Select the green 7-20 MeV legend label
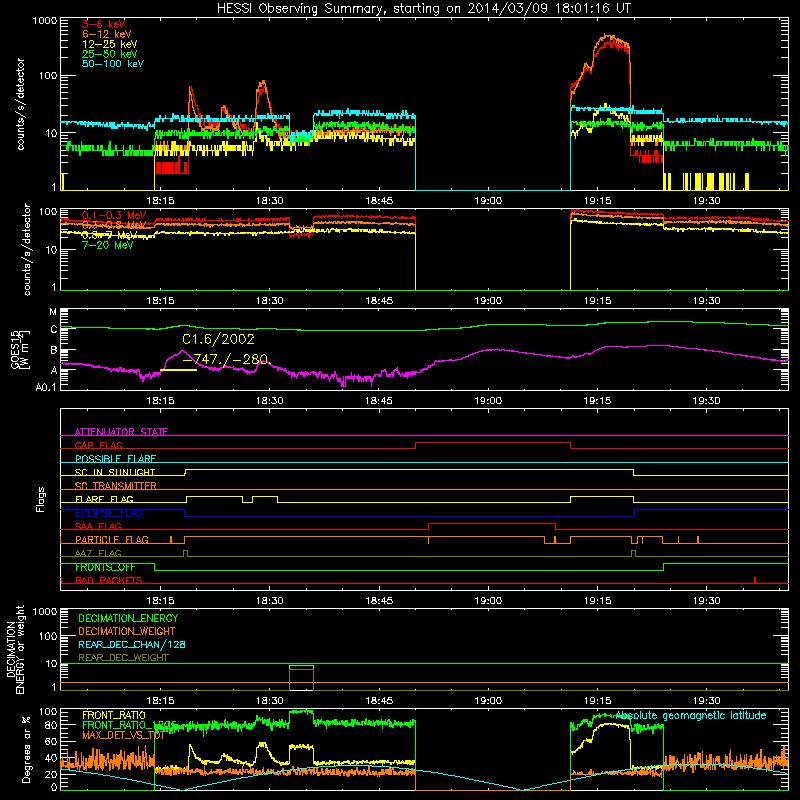The height and width of the screenshot is (800, 800). (x=107, y=245)
